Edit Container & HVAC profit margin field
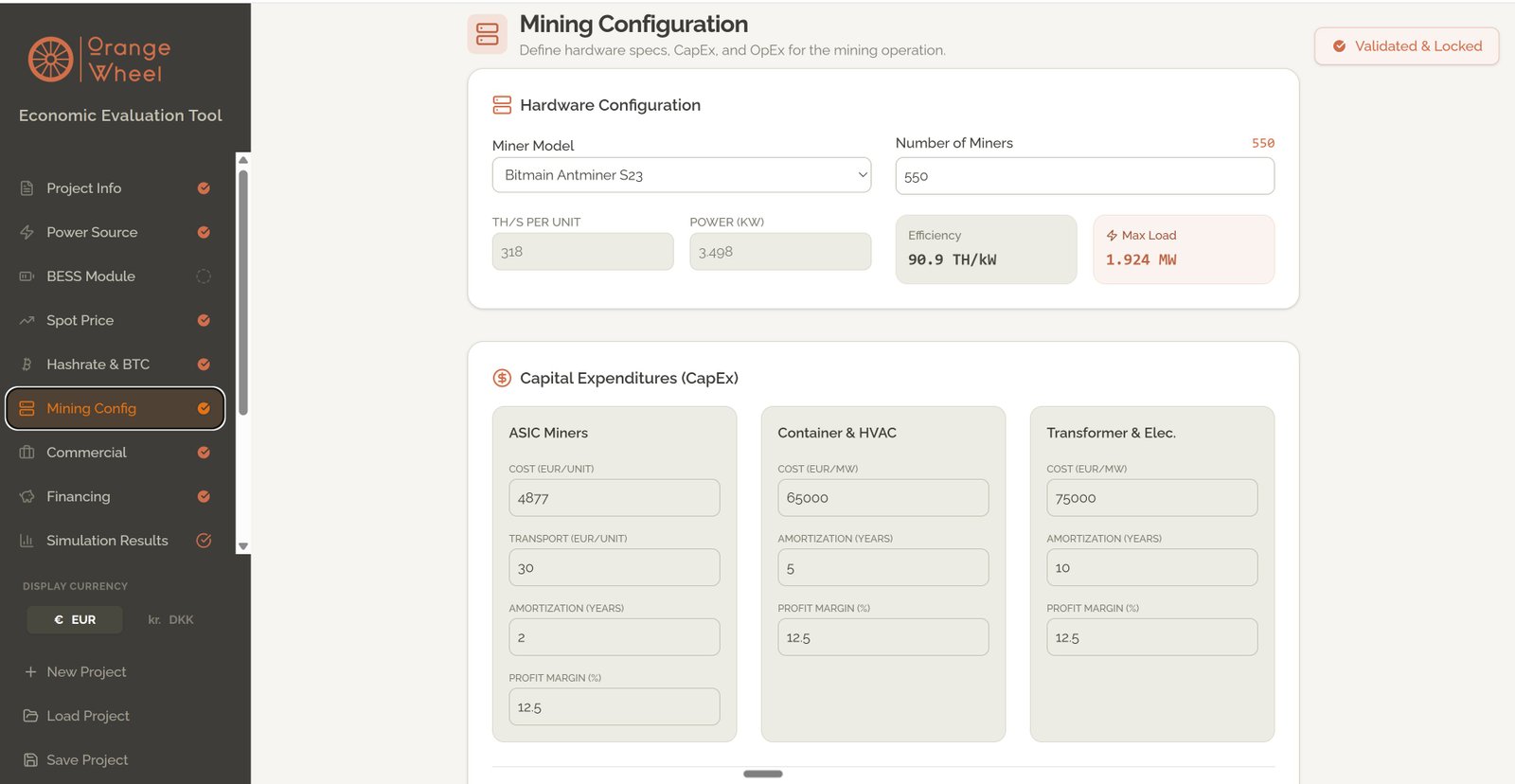Viewport: 1515px width, 784px height. [883, 637]
